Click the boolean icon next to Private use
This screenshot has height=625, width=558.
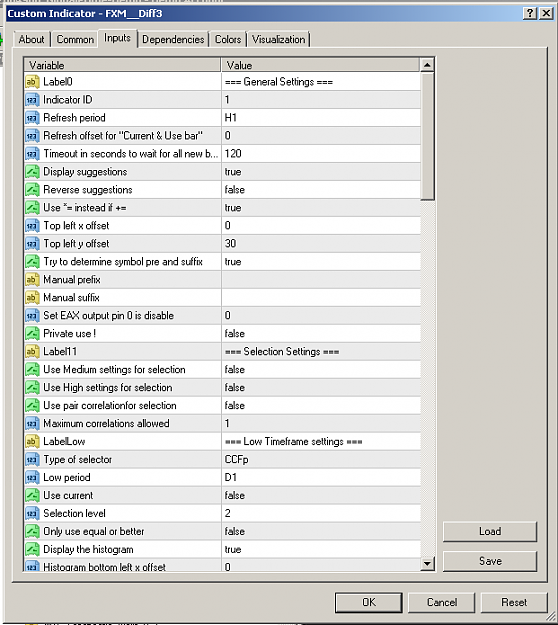32,334
